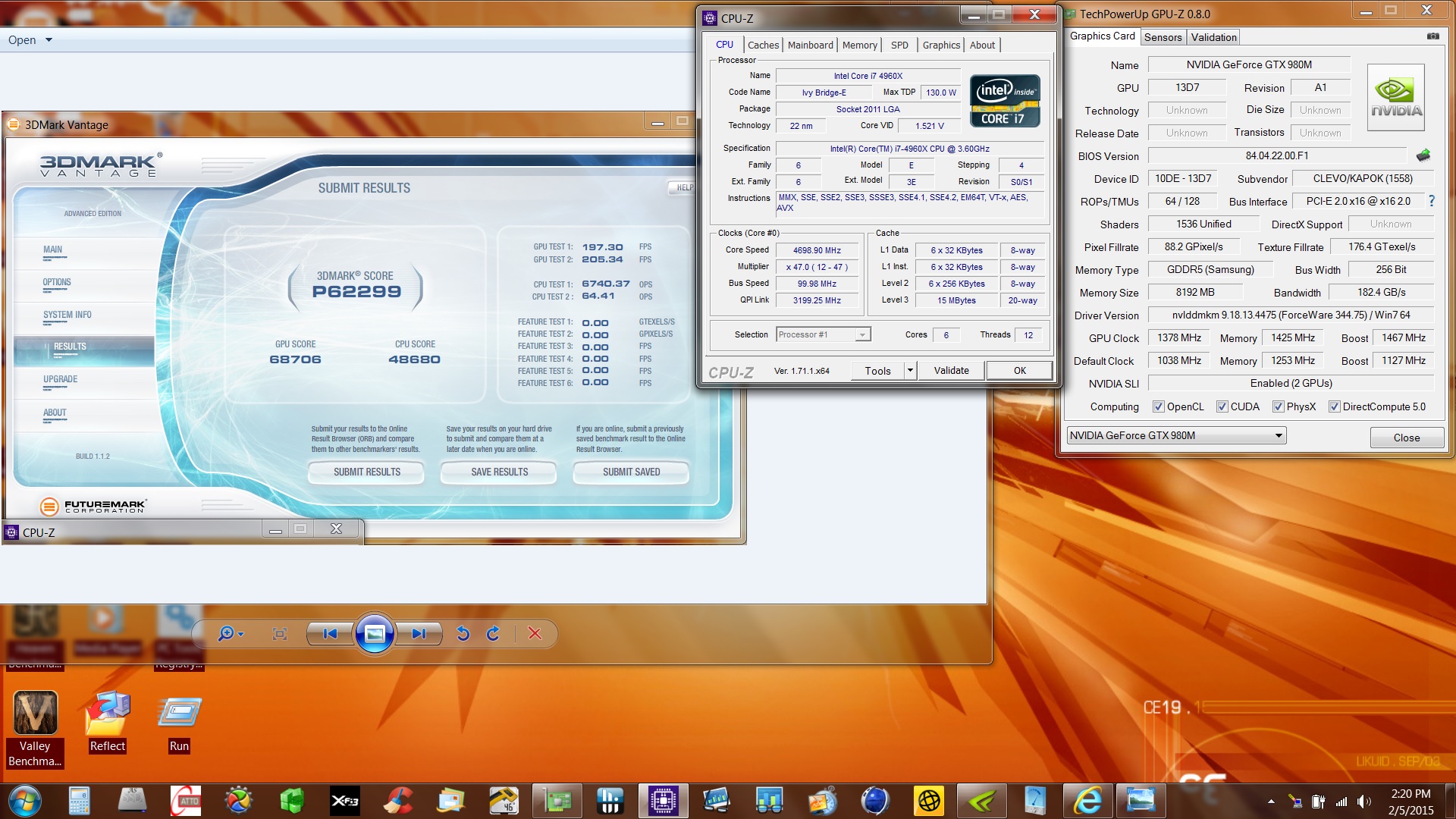This screenshot has height=819, width=1456.
Task: Open the NVIDIA taskbar icon
Action: pyautogui.click(x=981, y=801)
